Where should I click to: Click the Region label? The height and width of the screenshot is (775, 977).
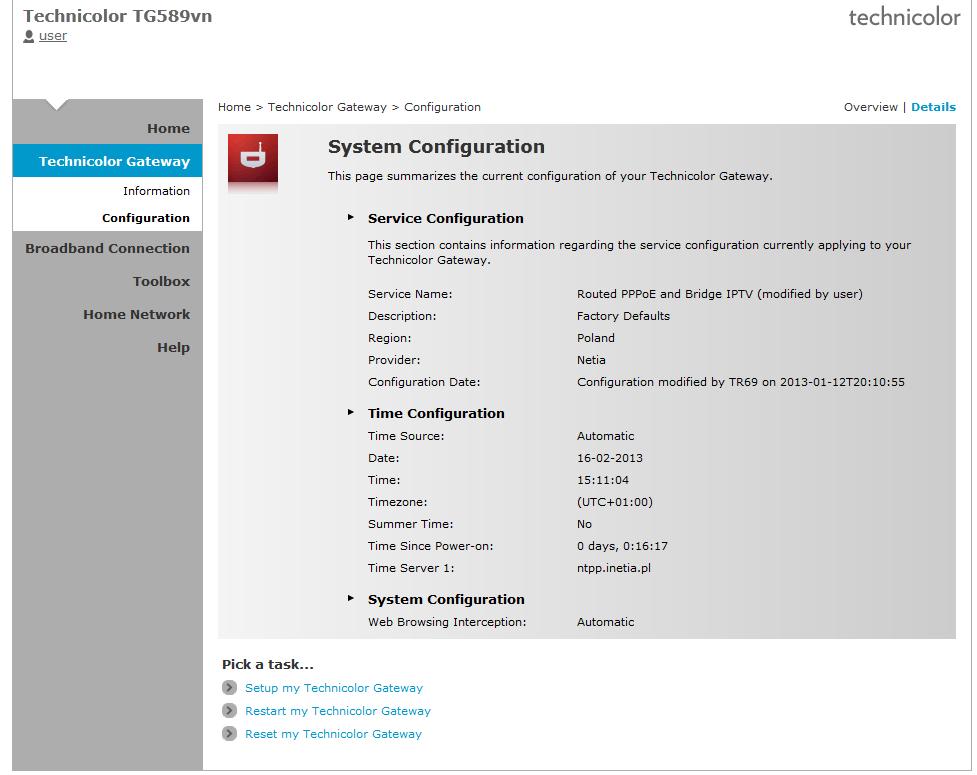389,338
